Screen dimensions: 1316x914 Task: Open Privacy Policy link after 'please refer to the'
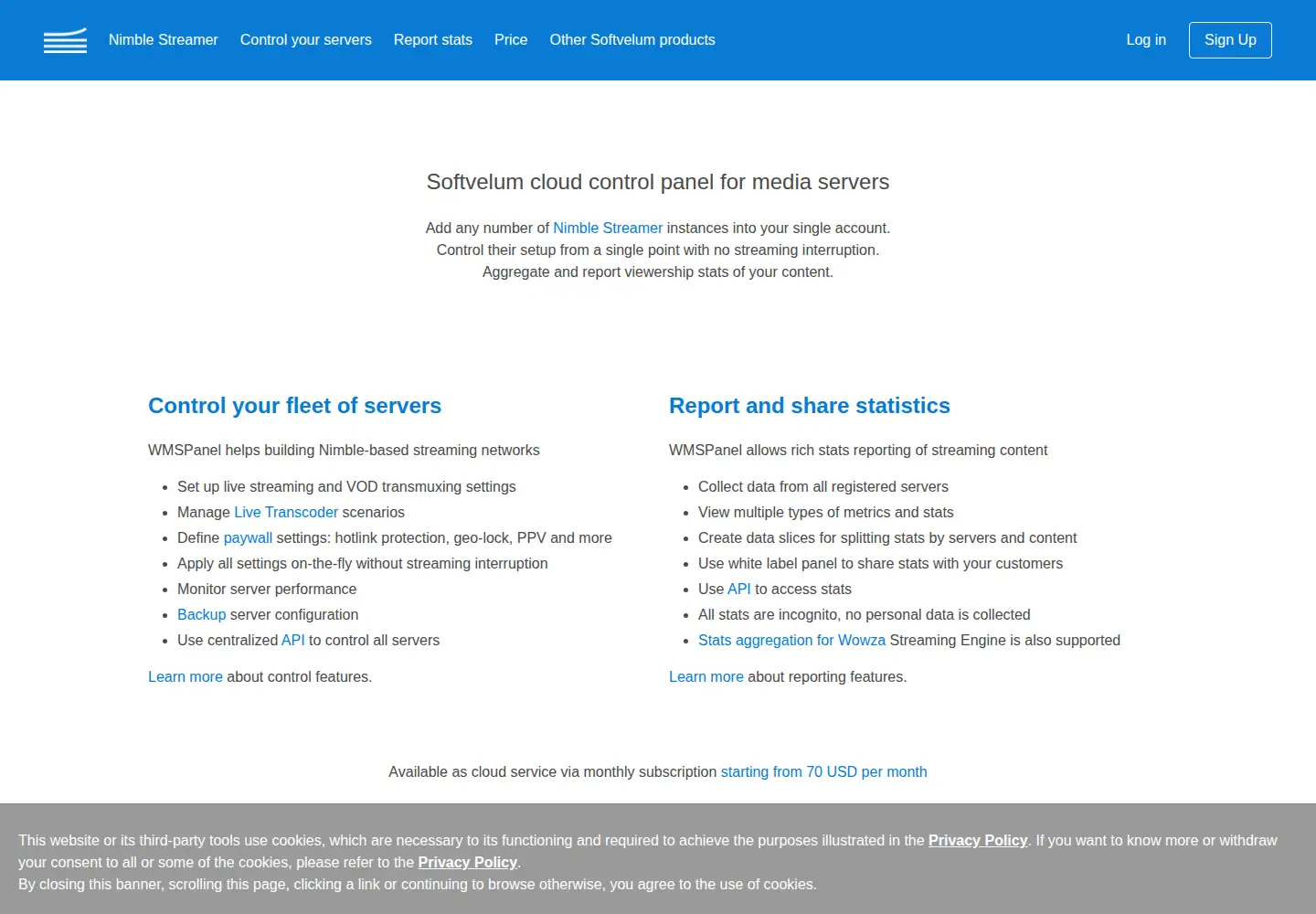coord(468,863)
